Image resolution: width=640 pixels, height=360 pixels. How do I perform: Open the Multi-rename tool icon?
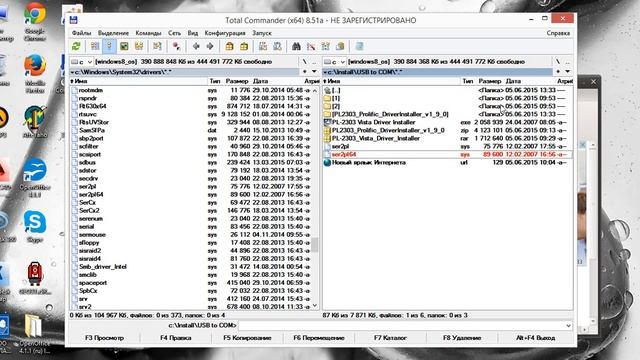pos(311,46)
